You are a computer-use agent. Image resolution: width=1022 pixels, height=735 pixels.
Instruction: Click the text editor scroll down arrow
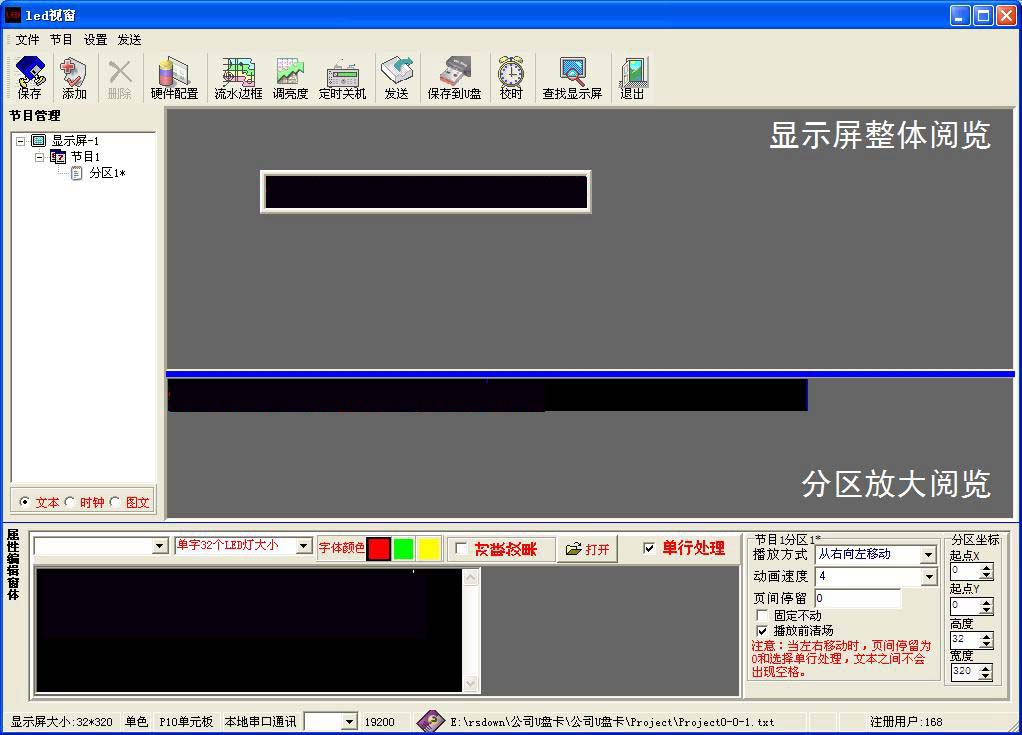[x=471, y=684]
